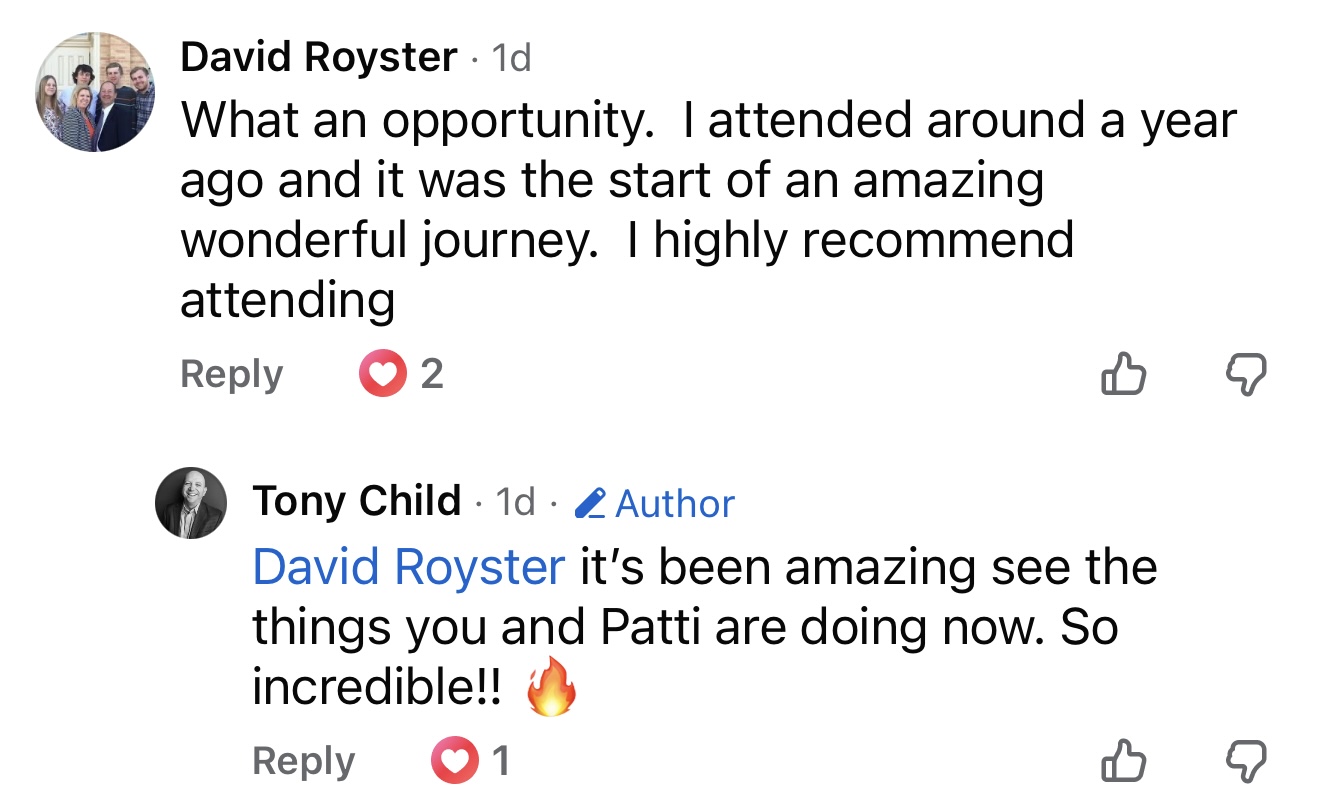This screenshot has height=792, width=1319.
Task: Dislike David Royster's comment with thumbs down
Action: coord(1245,375)
